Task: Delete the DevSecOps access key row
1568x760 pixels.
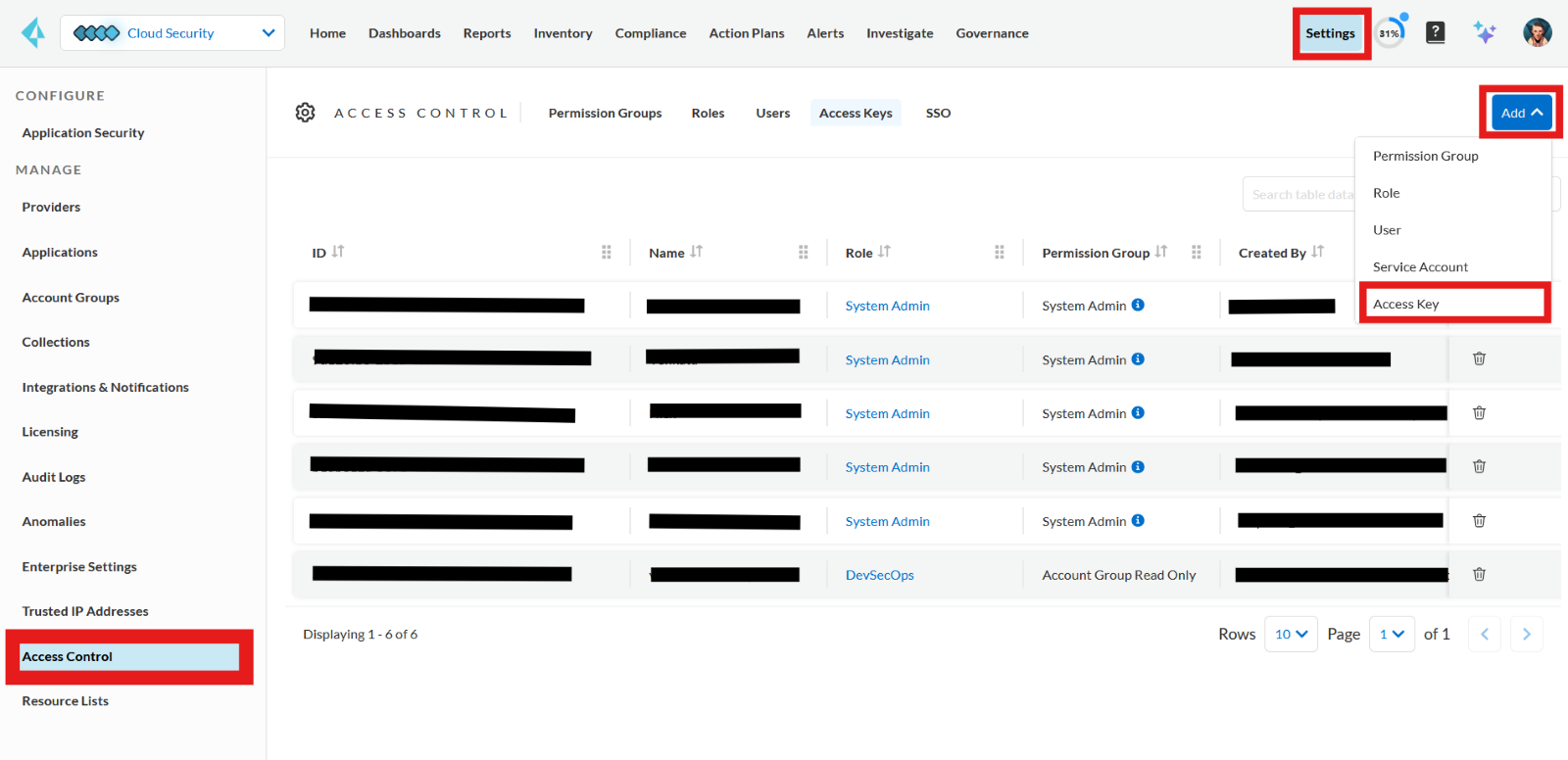Action: pyautogui.click(x=1480, y=574)
